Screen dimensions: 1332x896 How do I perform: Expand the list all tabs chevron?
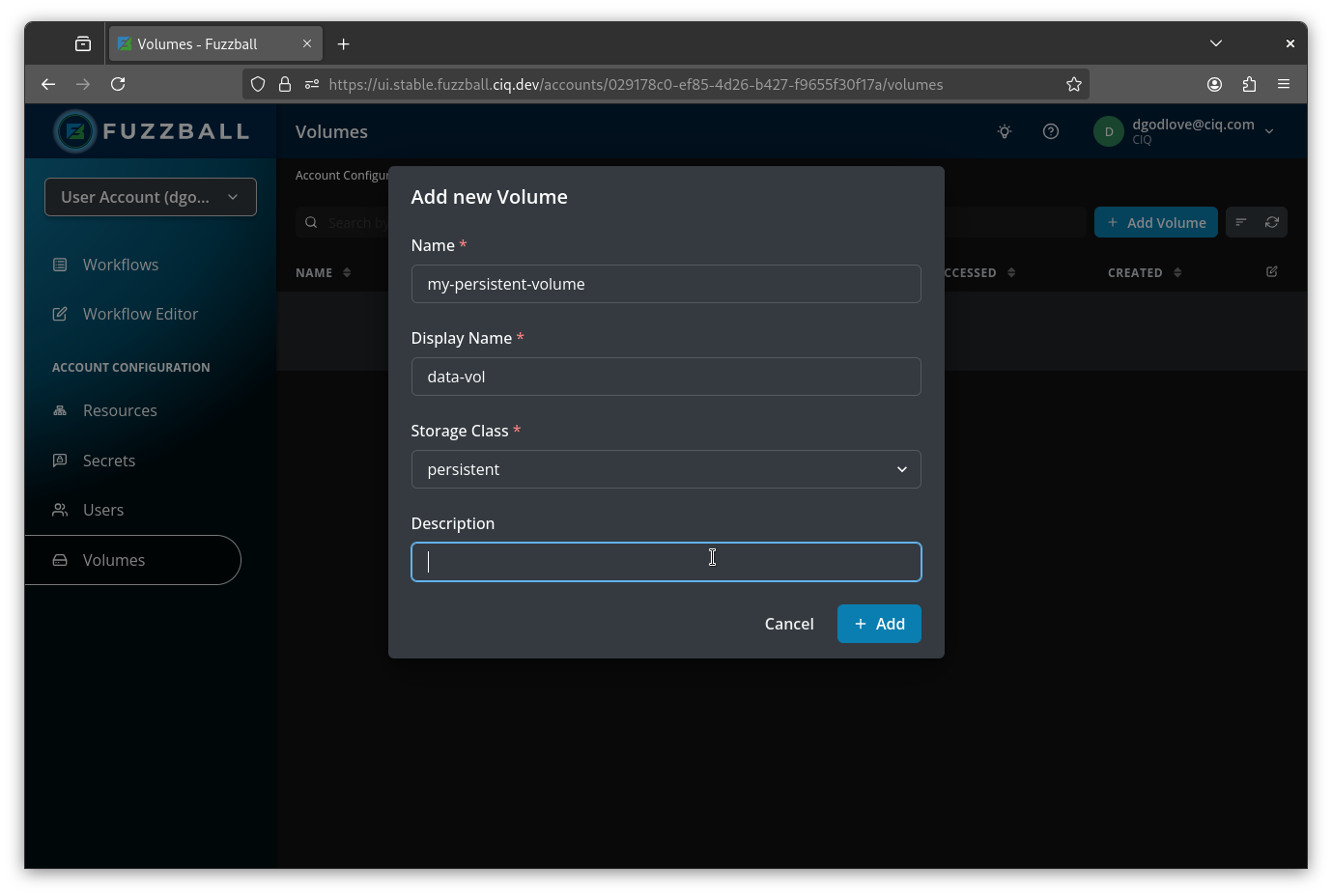tap(1216, 43)
